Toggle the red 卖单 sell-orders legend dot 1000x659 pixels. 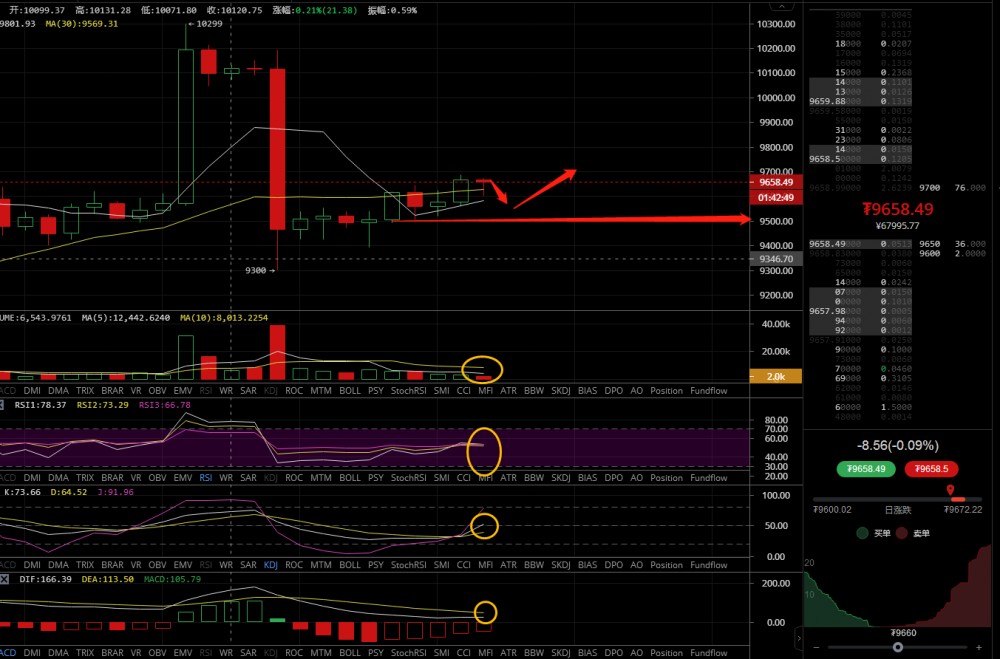pyautogui.click(x=901, y=534)
